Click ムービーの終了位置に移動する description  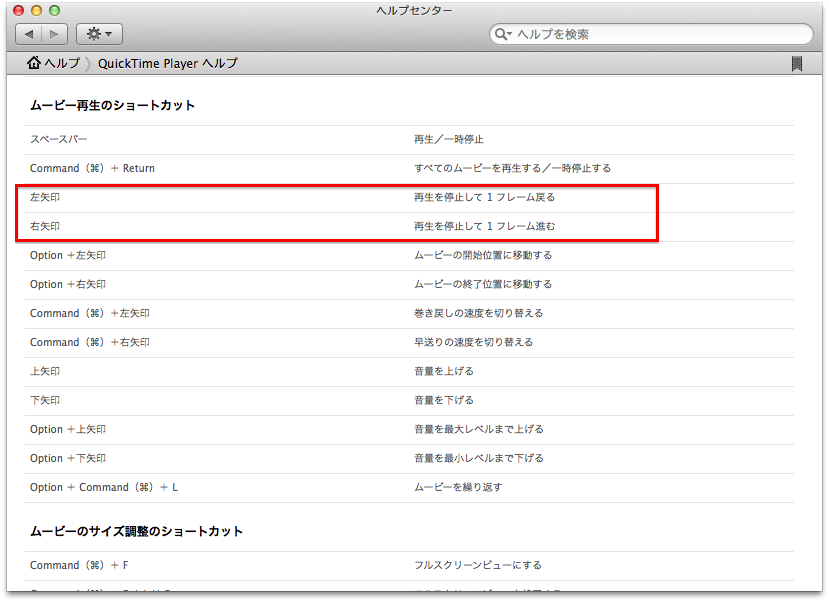tap(483, 284)
